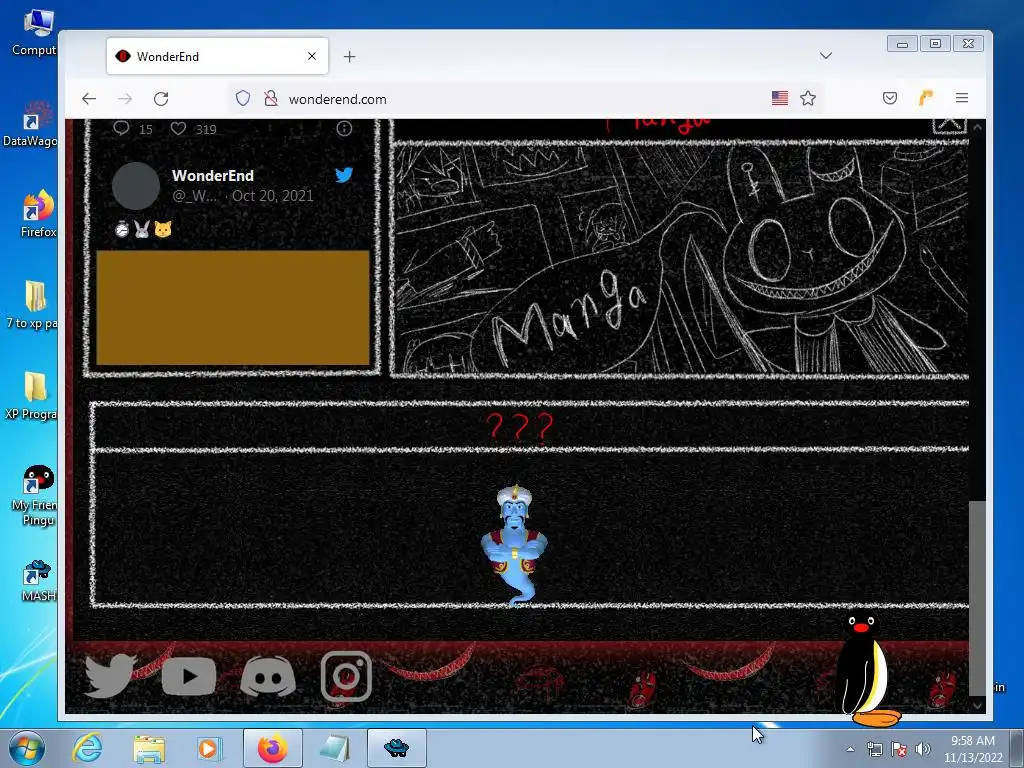Click the orange extension icon in toolbar
This screenshot has width=1024, height=768.
click(926, 98)
